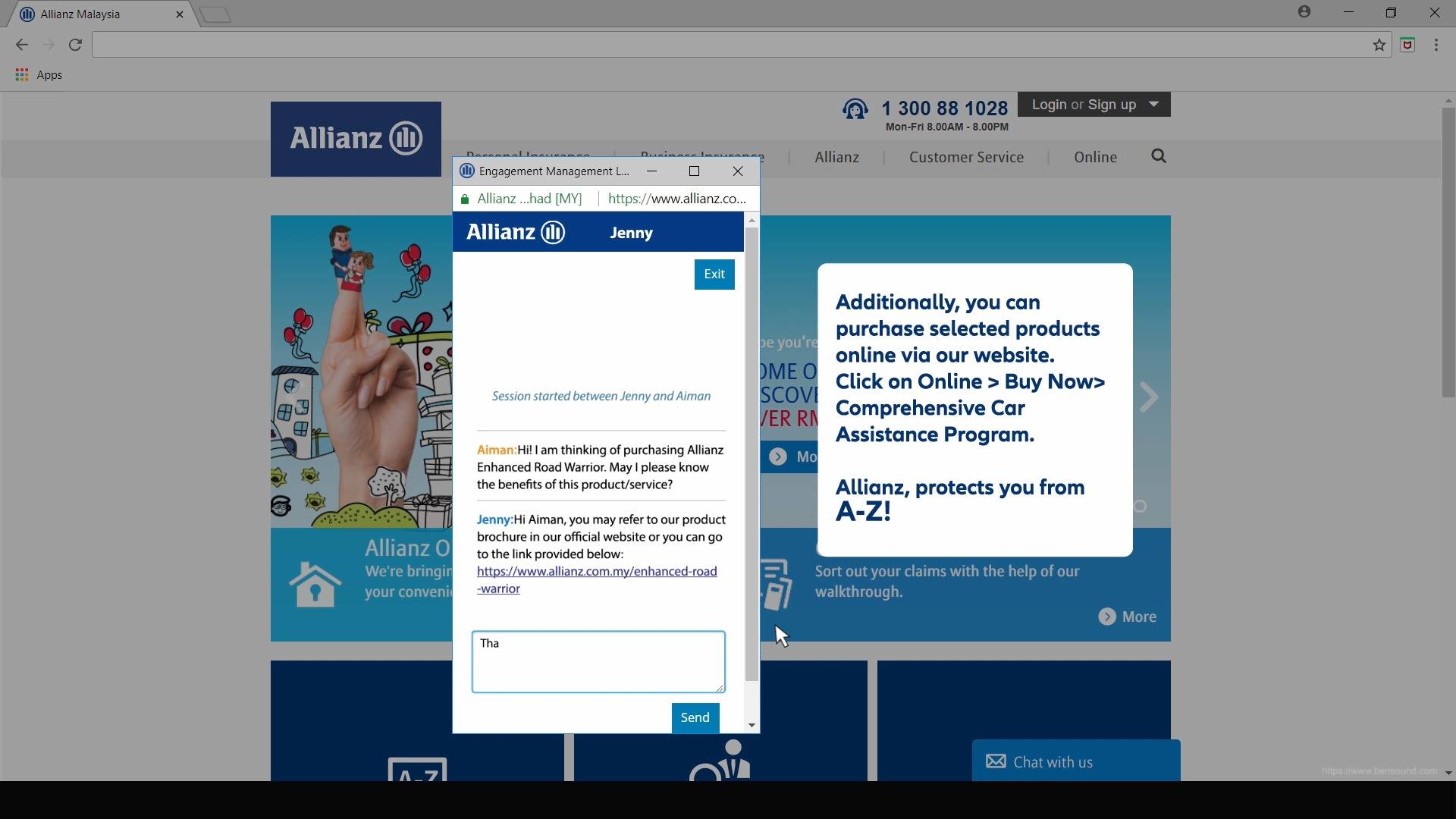Click the headset call-center icon

855,110
